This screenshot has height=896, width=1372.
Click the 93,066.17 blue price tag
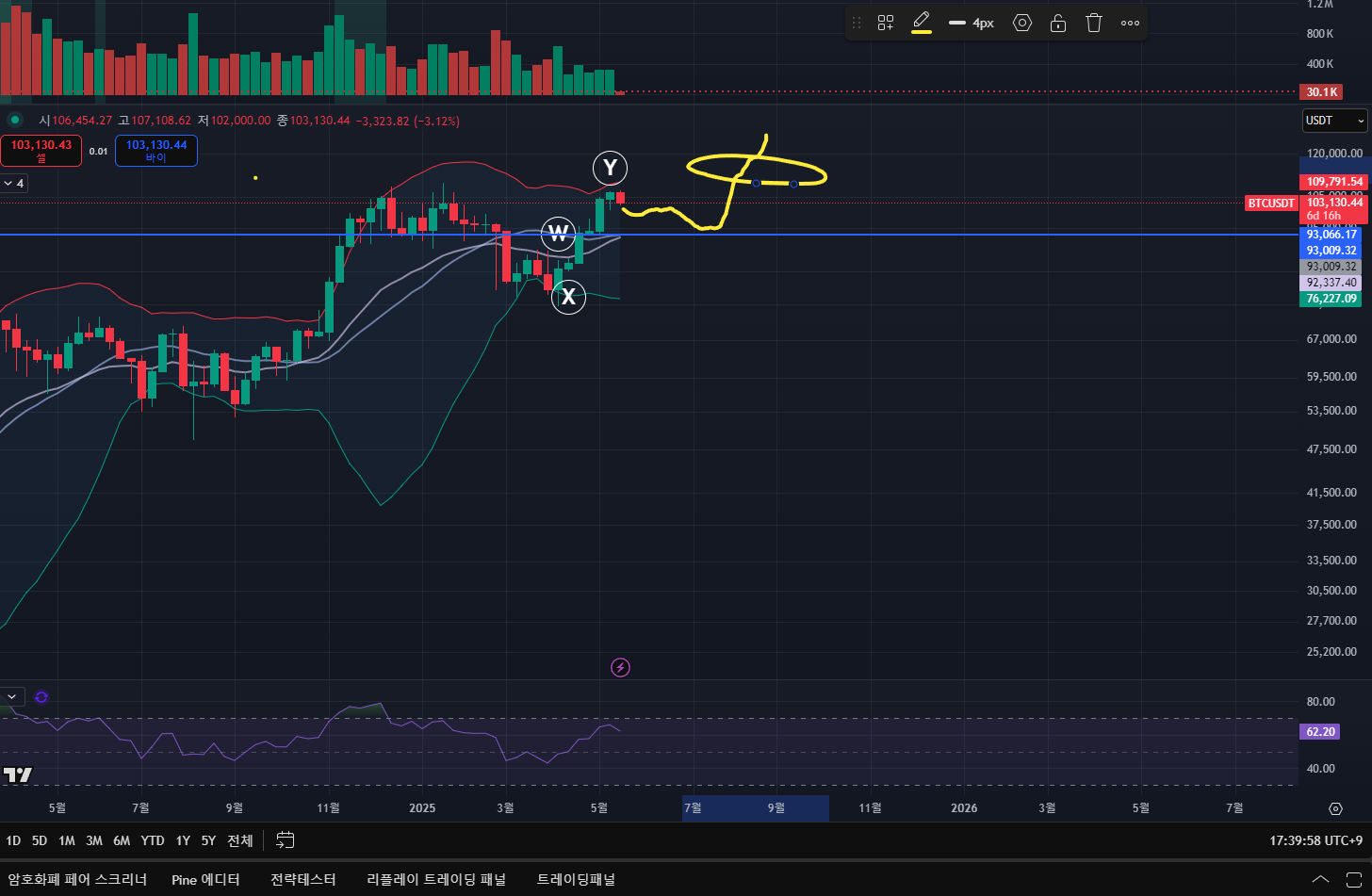[1331, 235]
